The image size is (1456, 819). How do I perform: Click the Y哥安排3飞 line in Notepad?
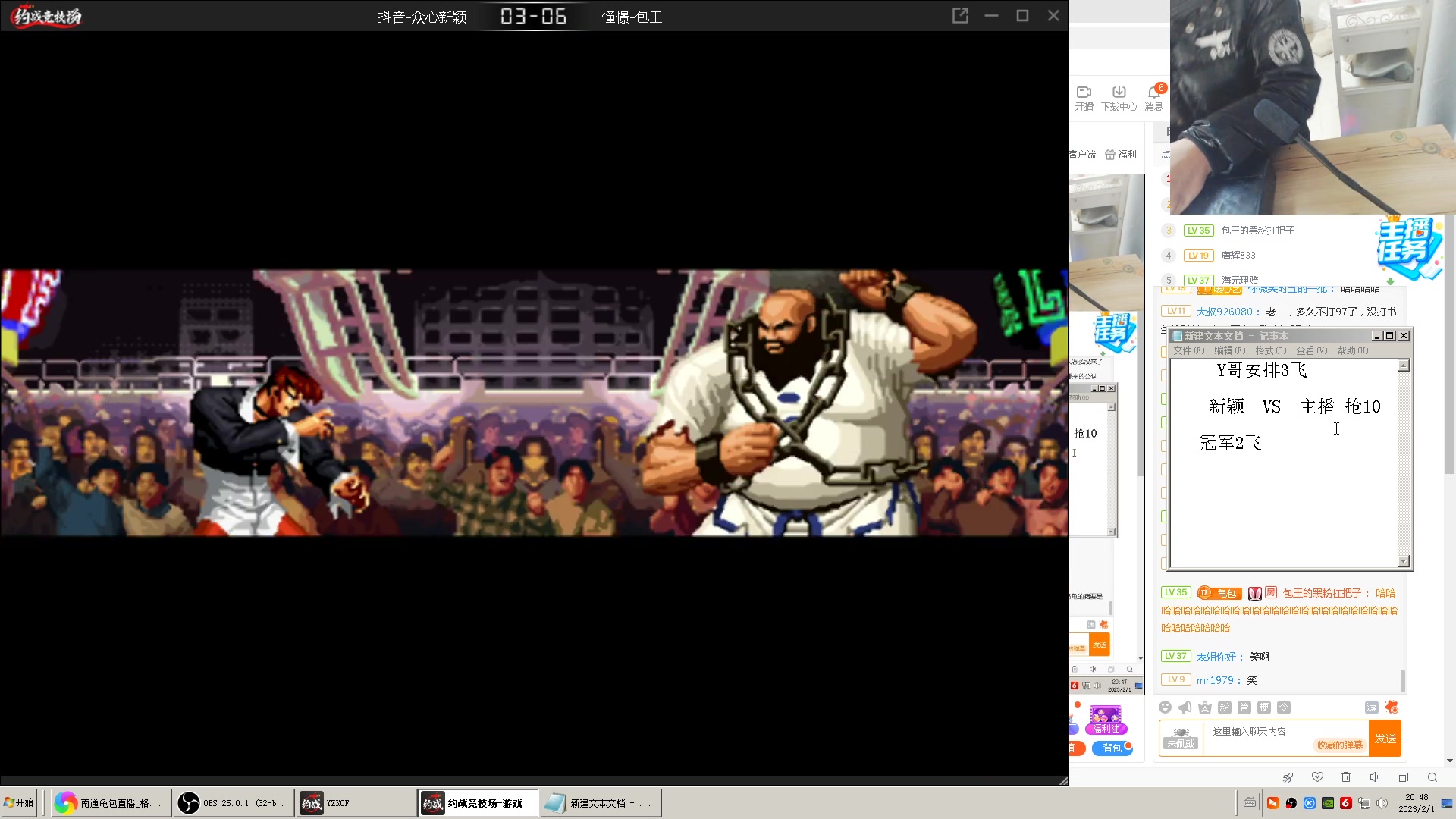1262,370
